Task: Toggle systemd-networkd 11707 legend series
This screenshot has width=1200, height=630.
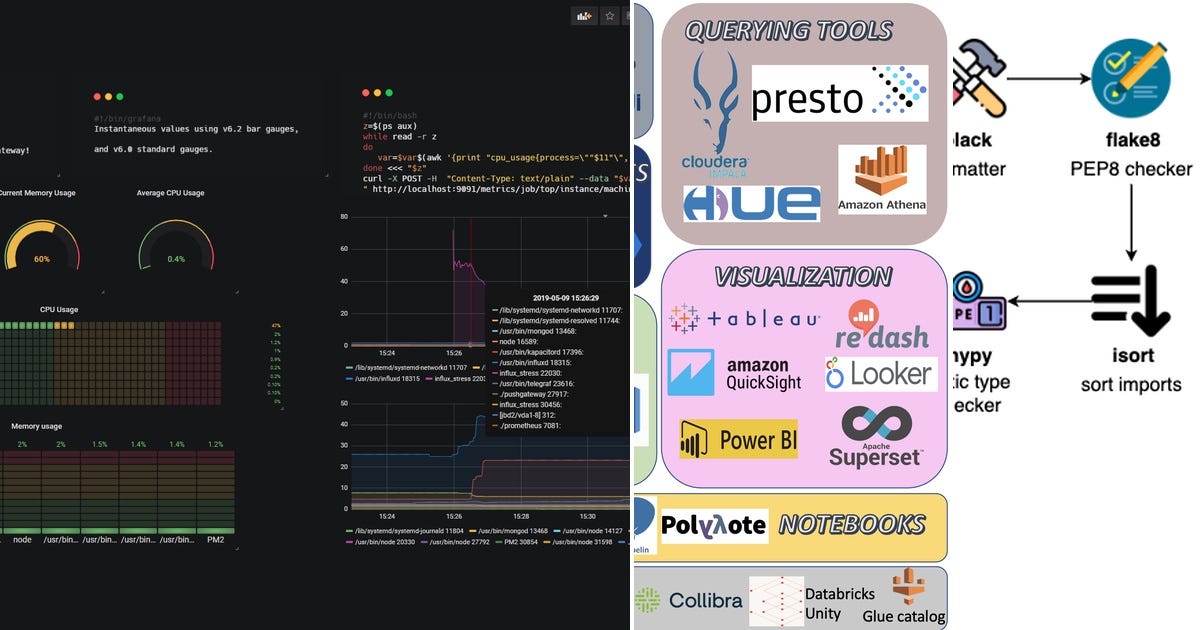Action: 404,368
